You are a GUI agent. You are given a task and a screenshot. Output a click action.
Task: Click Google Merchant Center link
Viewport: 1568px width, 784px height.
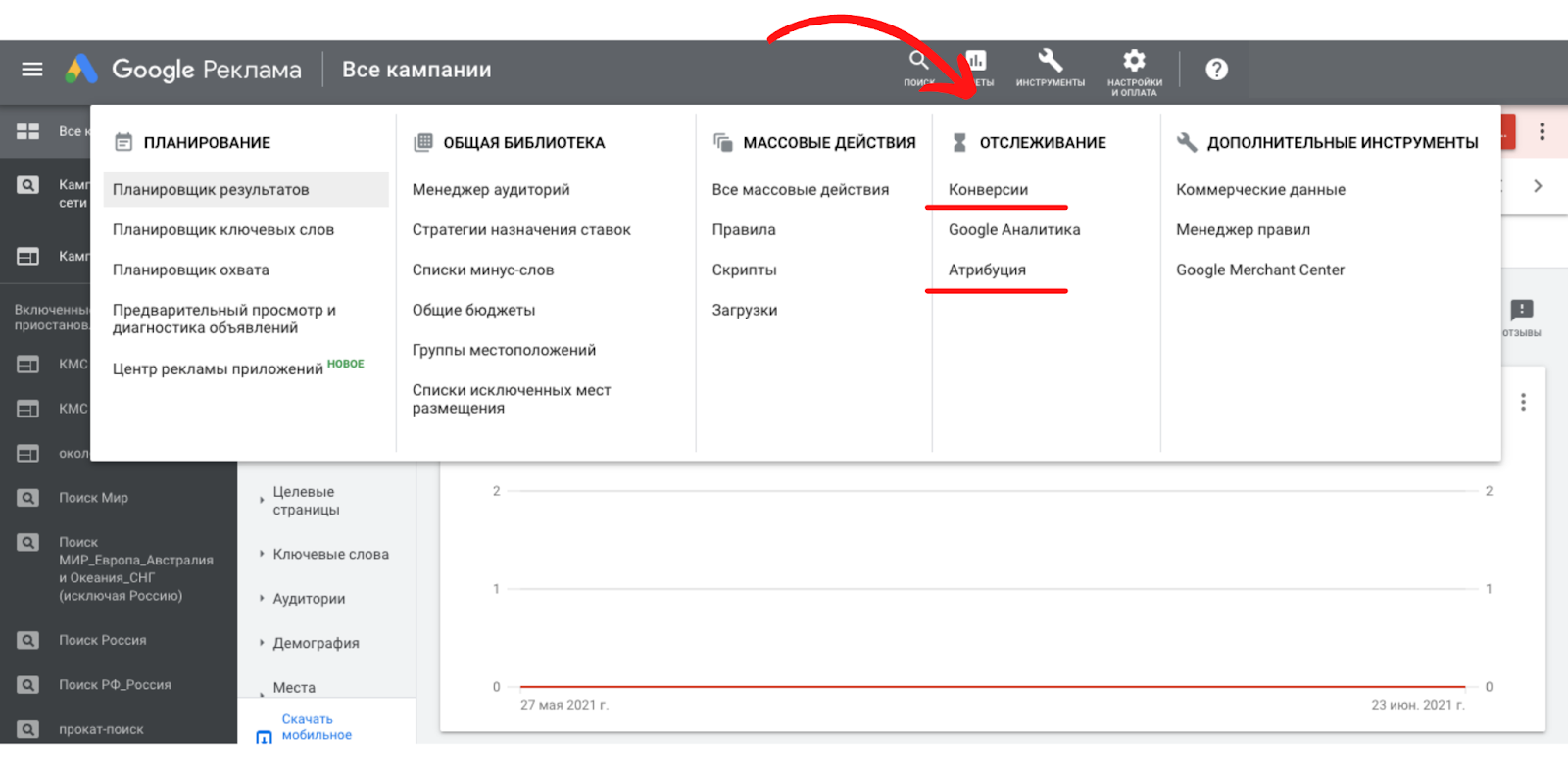tap(1259, 270)
